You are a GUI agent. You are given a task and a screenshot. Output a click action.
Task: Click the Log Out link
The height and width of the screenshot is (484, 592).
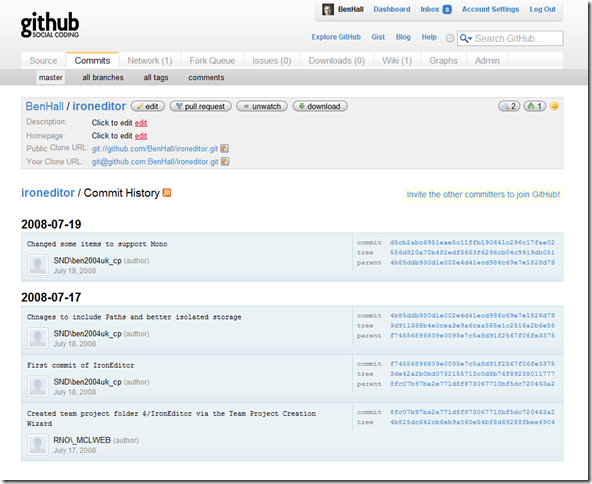[542, 9]
